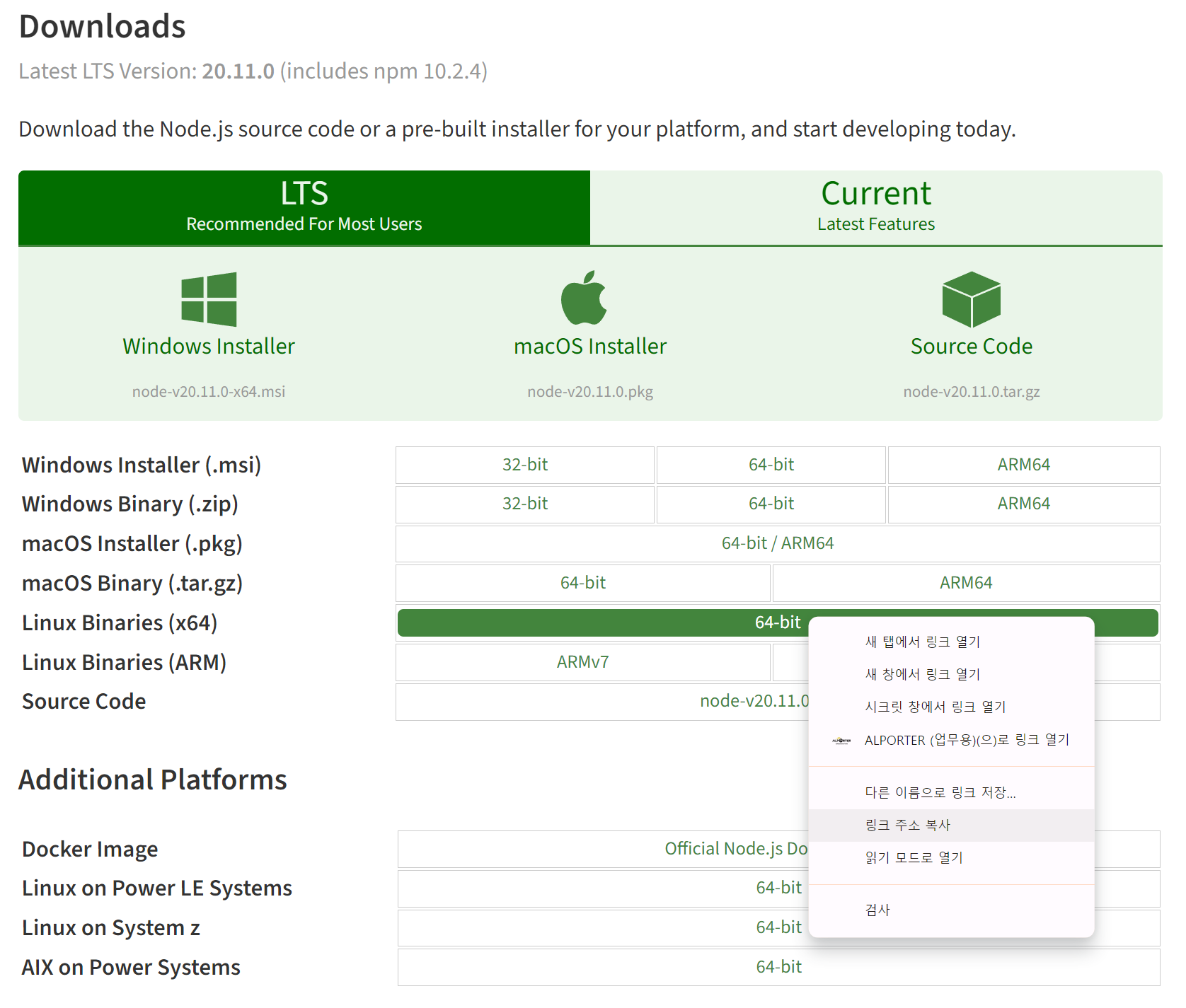The width and height of the screenshot is (1186, 1008).
Task: Click the Source Code cube icon
Action: [x=971, y=299]
